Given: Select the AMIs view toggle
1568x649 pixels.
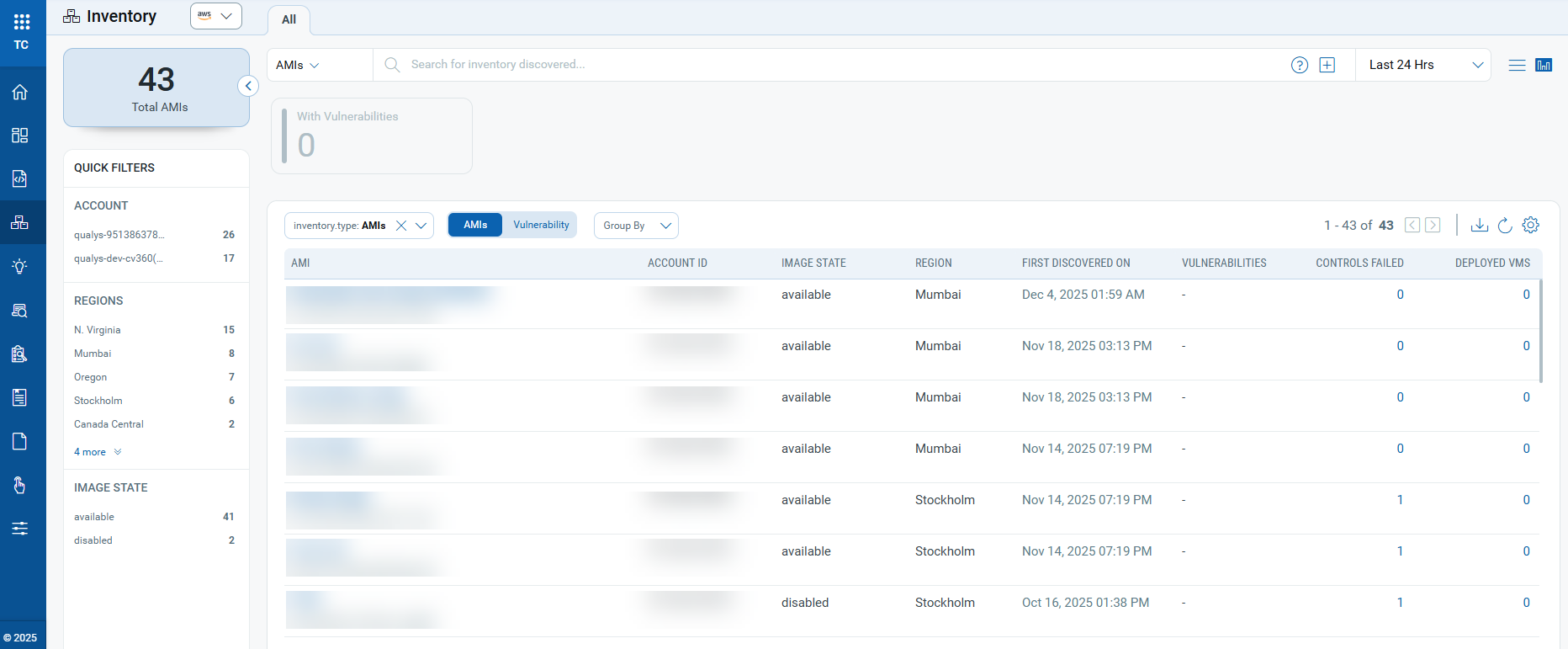Looking at the screenshot, I should pos(475,225).
